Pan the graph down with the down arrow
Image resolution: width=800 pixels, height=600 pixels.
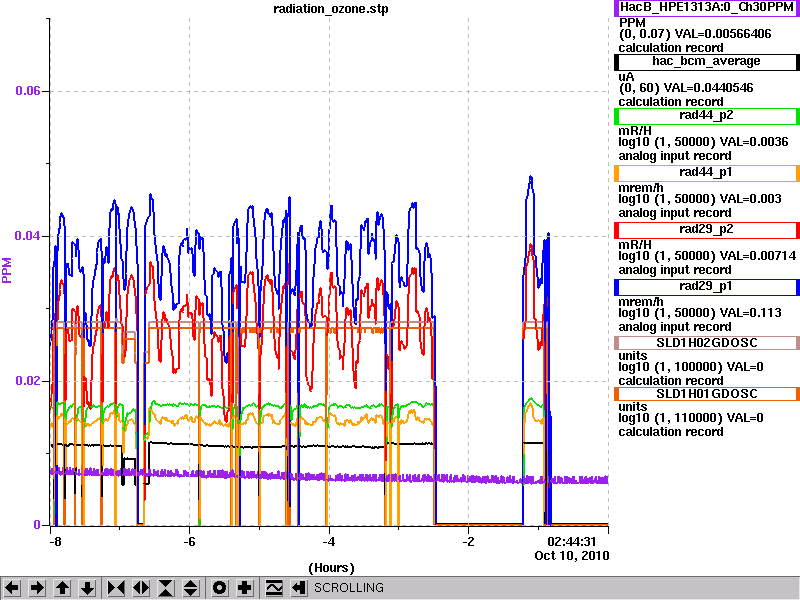click(87, 588)
